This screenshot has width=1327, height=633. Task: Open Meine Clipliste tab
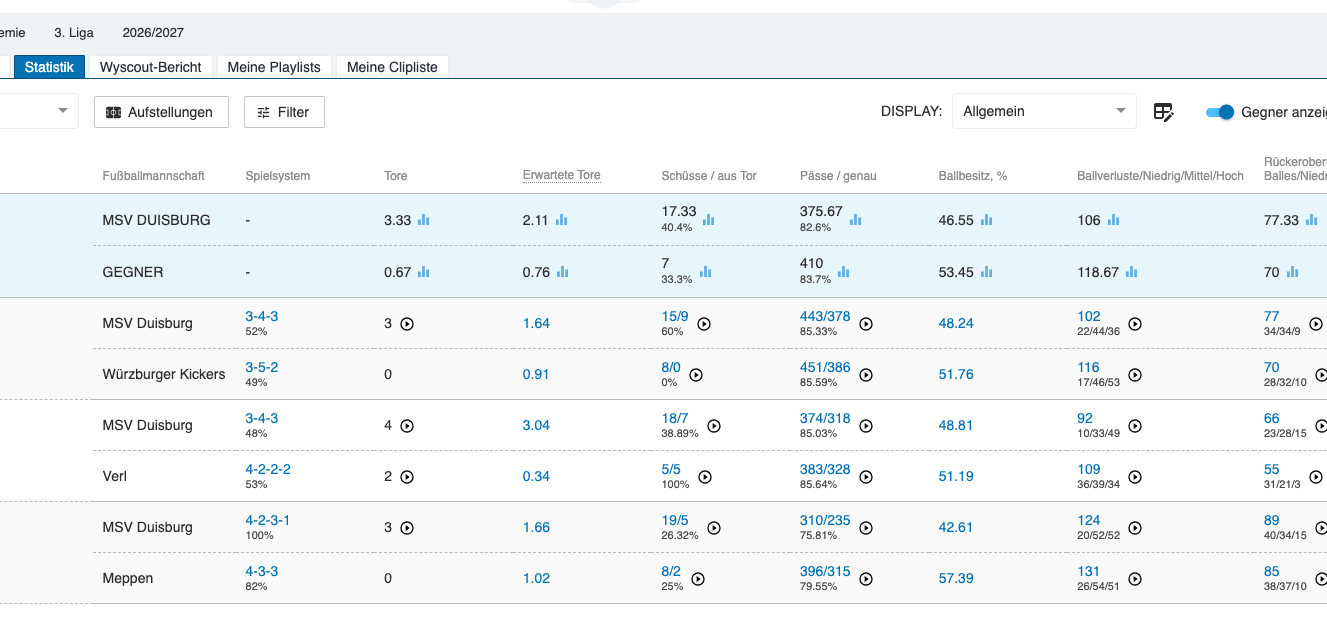[x=392, y=67]
